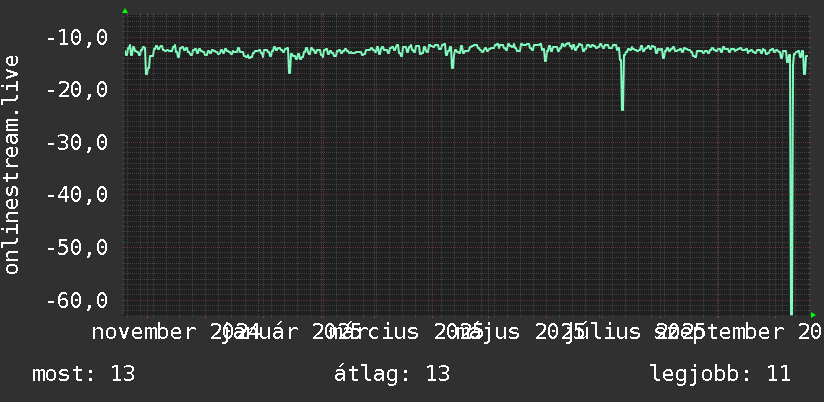Click the november 2024 time axis label
Image resolution: width=824 pixels, height=402 pixels.
(176, 332)
